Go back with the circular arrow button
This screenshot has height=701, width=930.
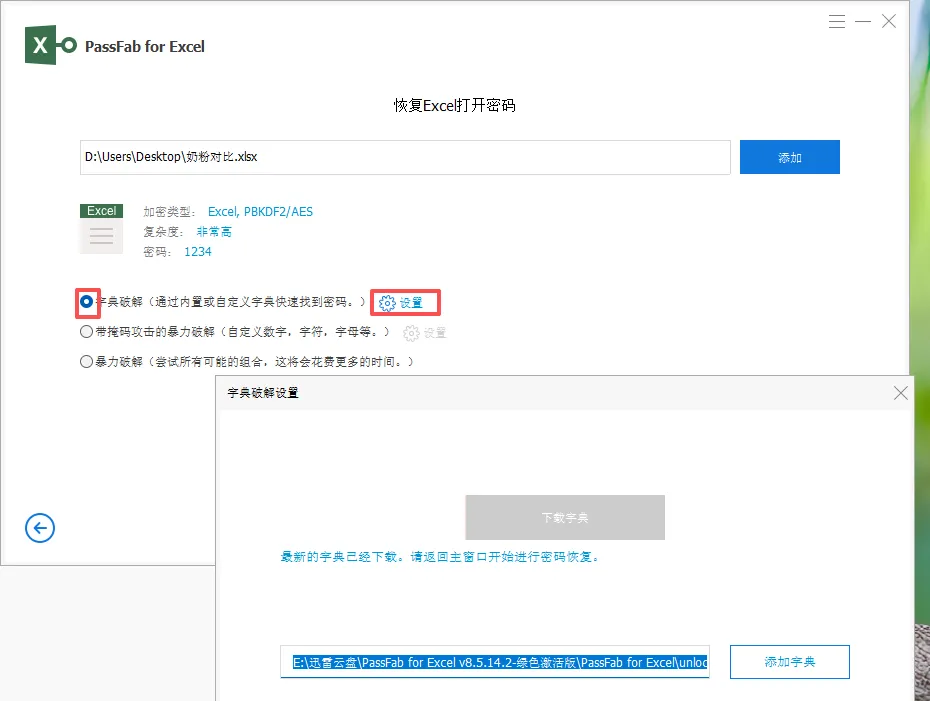(x=40, y=528)
